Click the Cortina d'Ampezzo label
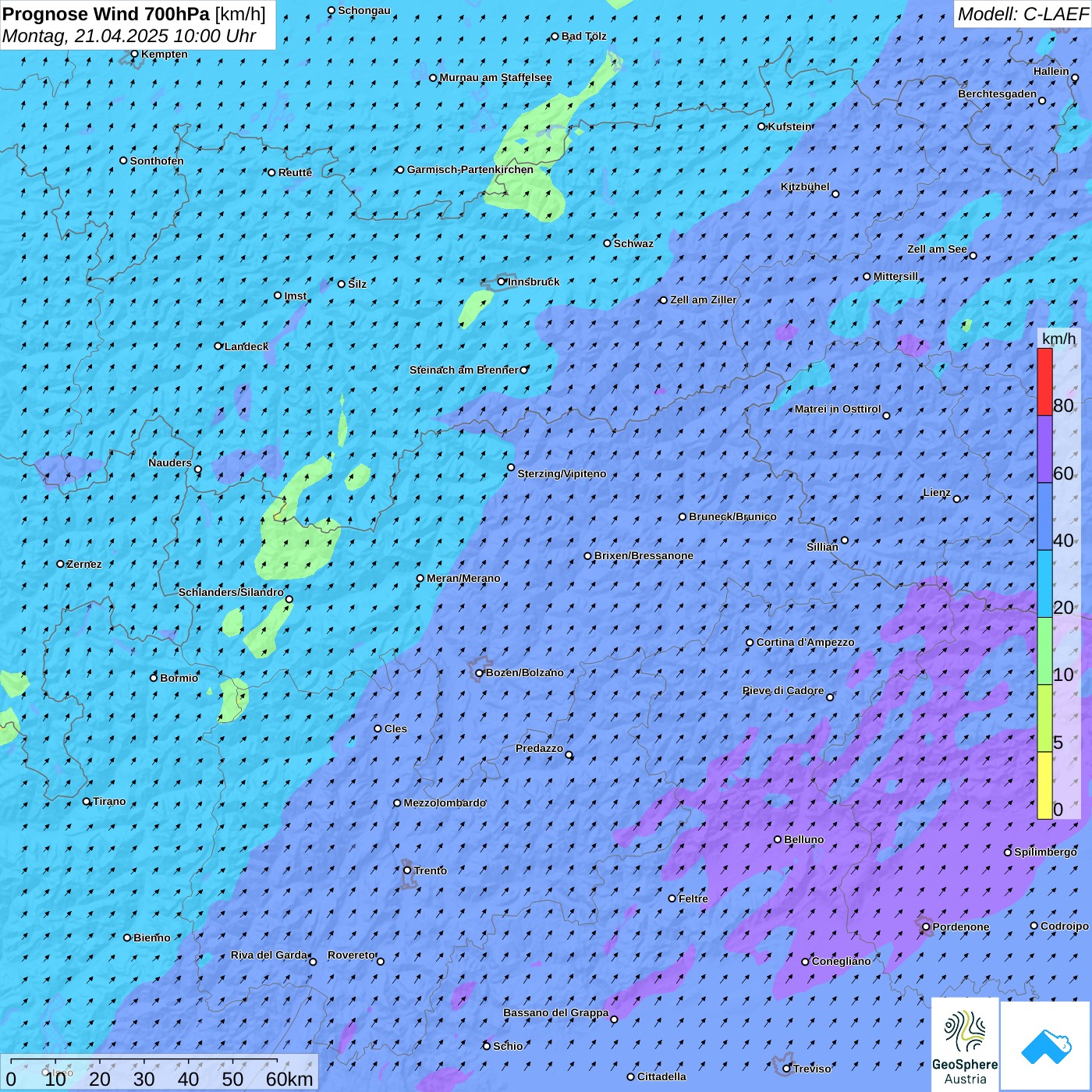The image size is (1092, 1092). (x=806, y=642)
